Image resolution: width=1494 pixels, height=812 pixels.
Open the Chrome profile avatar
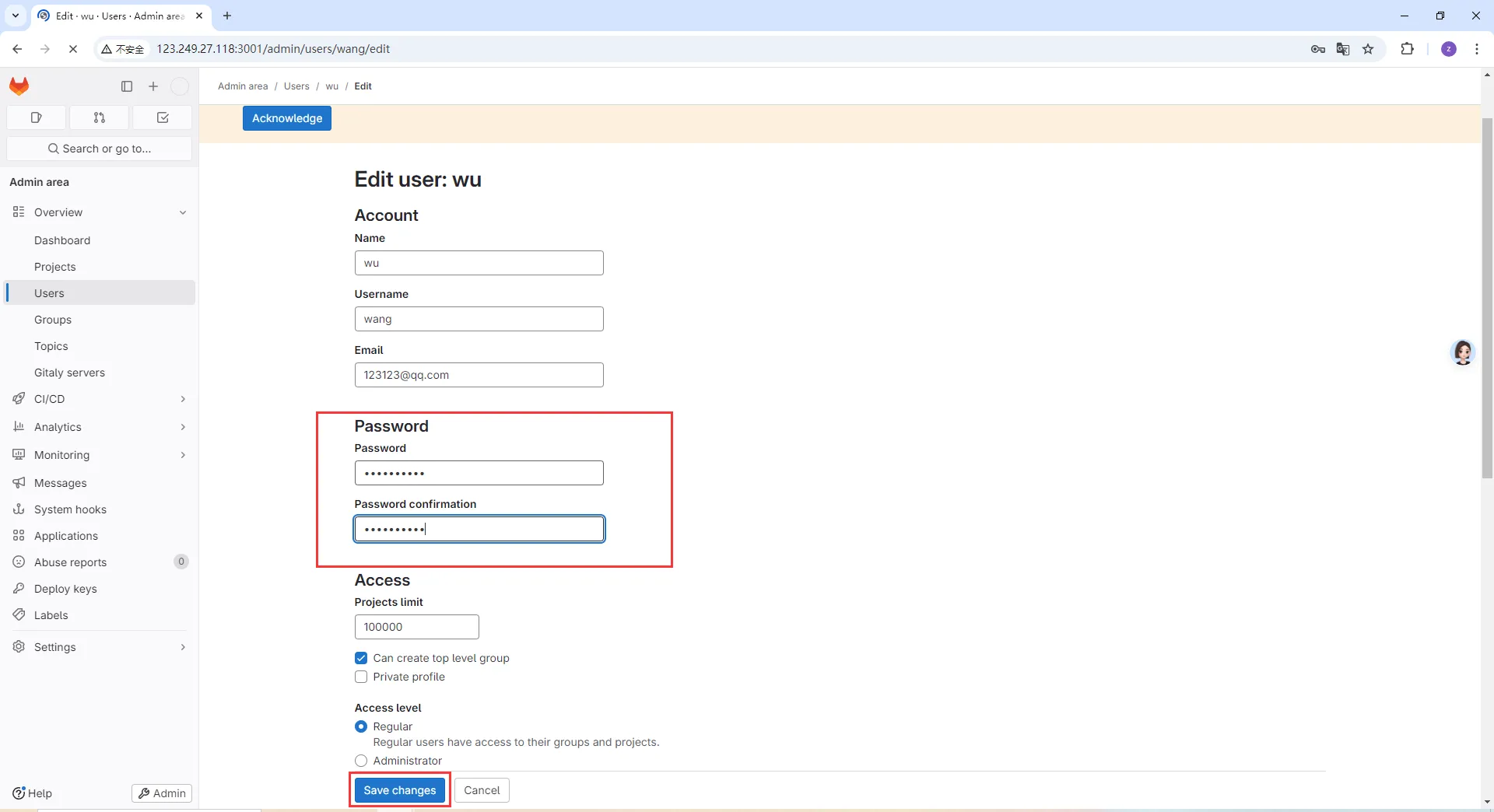(1449, 49)
